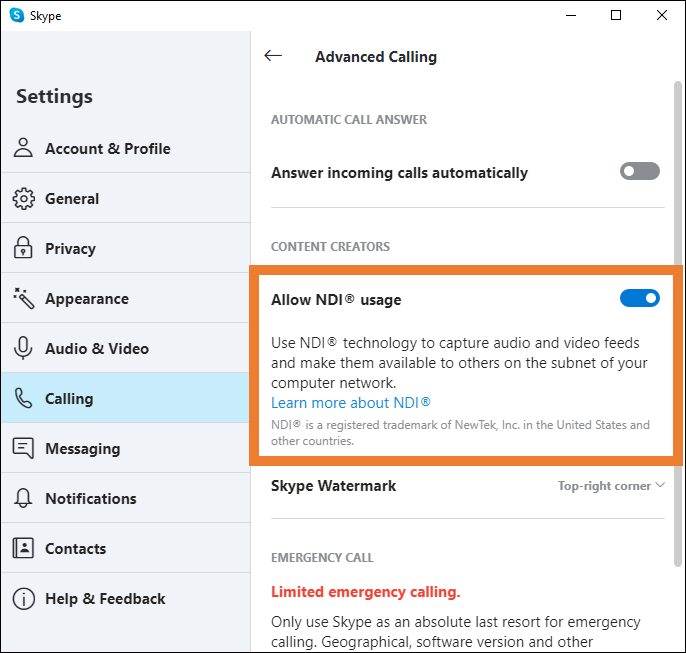Select Privacy settings label

click(70, 248)
